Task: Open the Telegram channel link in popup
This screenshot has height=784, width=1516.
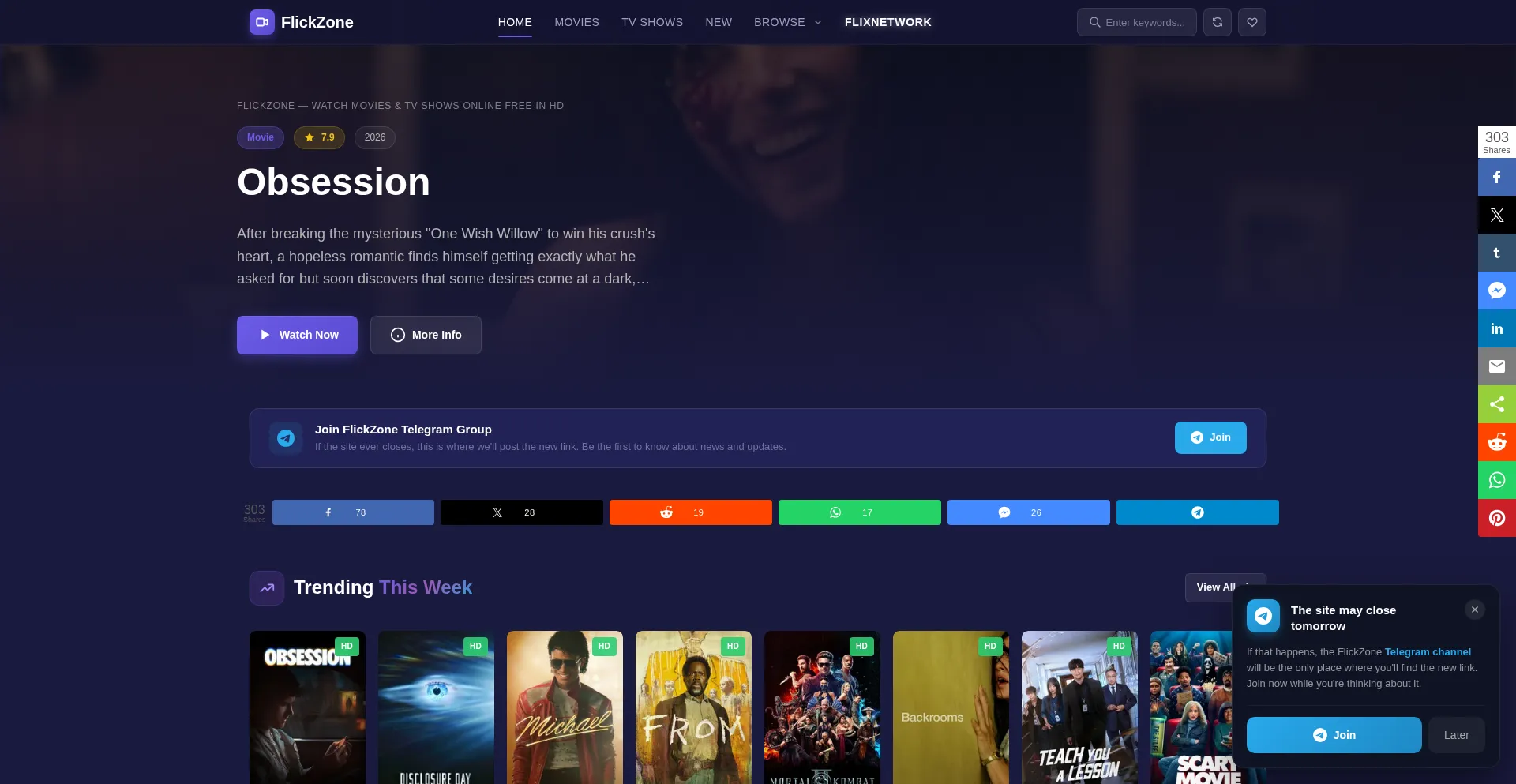Action: tap(1428, 652)
